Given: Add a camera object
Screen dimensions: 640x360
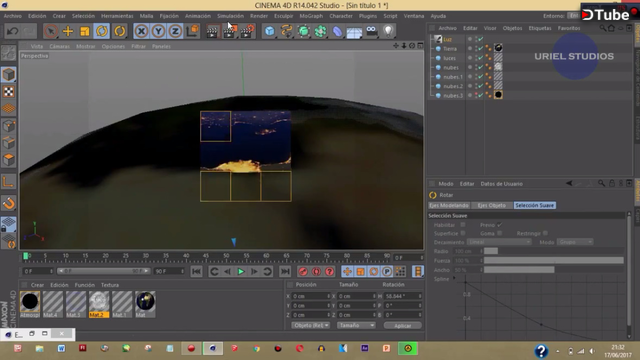Looking at the screenshot, I should pos(371,31).
